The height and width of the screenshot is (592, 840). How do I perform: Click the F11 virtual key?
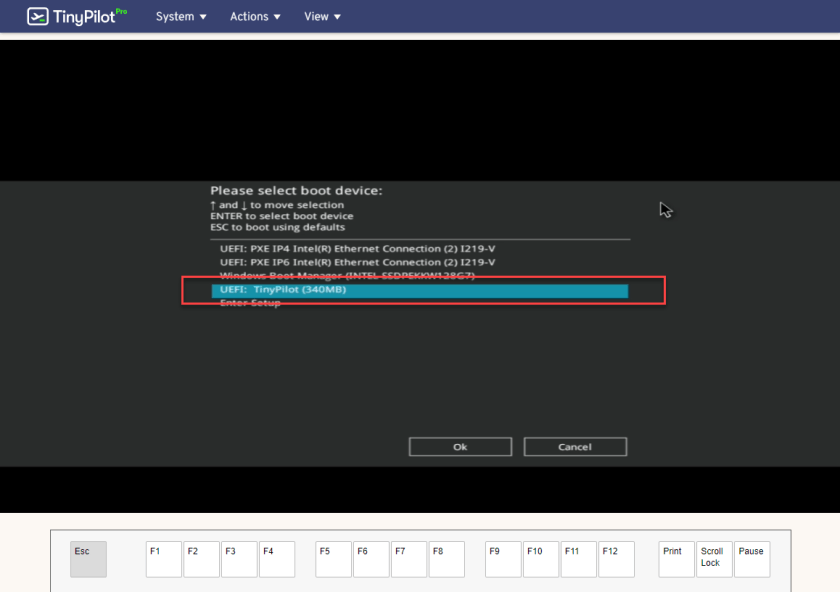click(579, 559)
